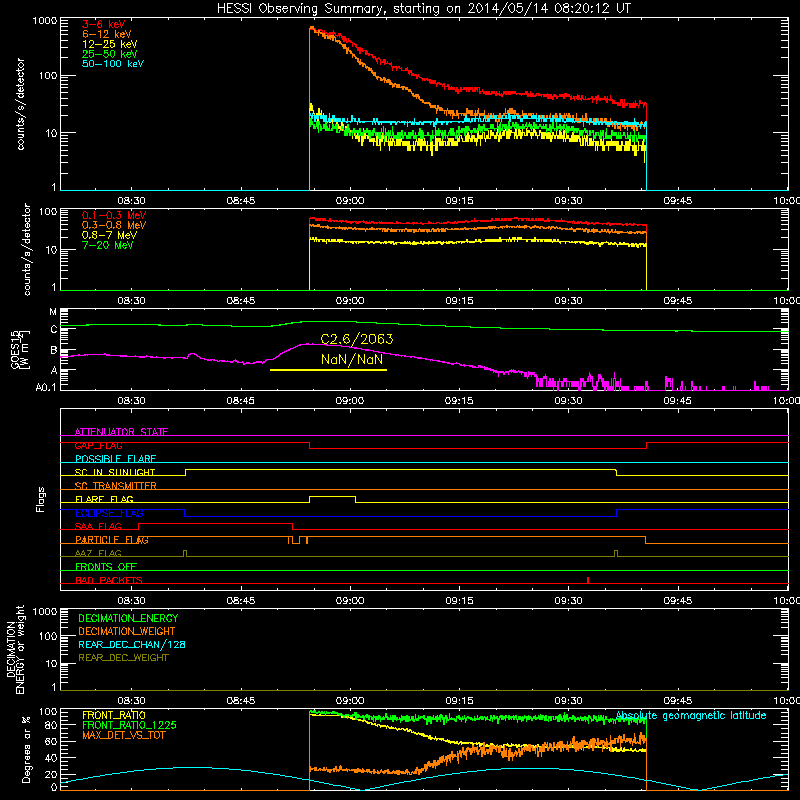Click the 'Degrees or %' axis label
This screenshot has height=800, width=800.
point(26,749)
